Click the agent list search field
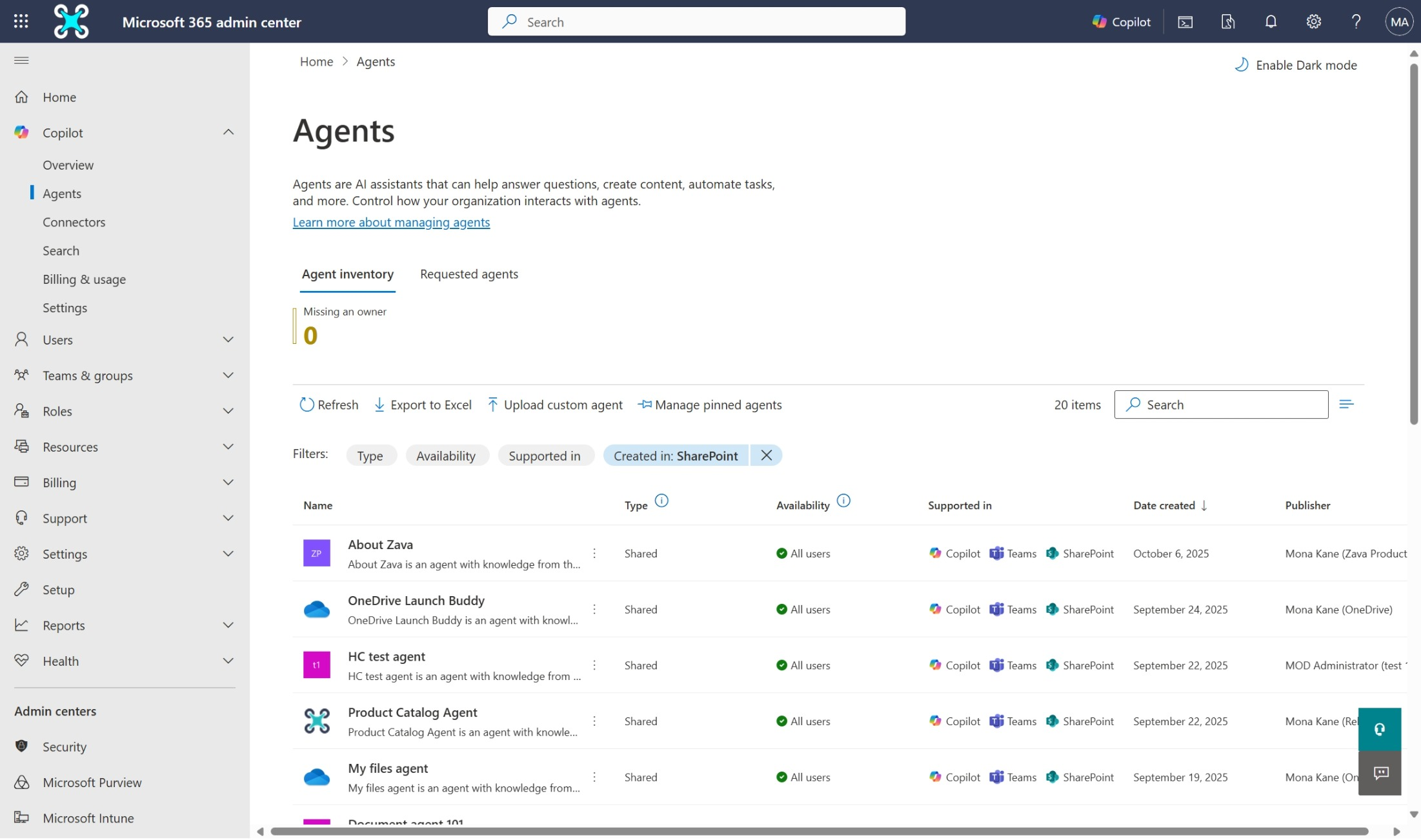The width and height of the screenshot is (1421, 840). 1220,405
